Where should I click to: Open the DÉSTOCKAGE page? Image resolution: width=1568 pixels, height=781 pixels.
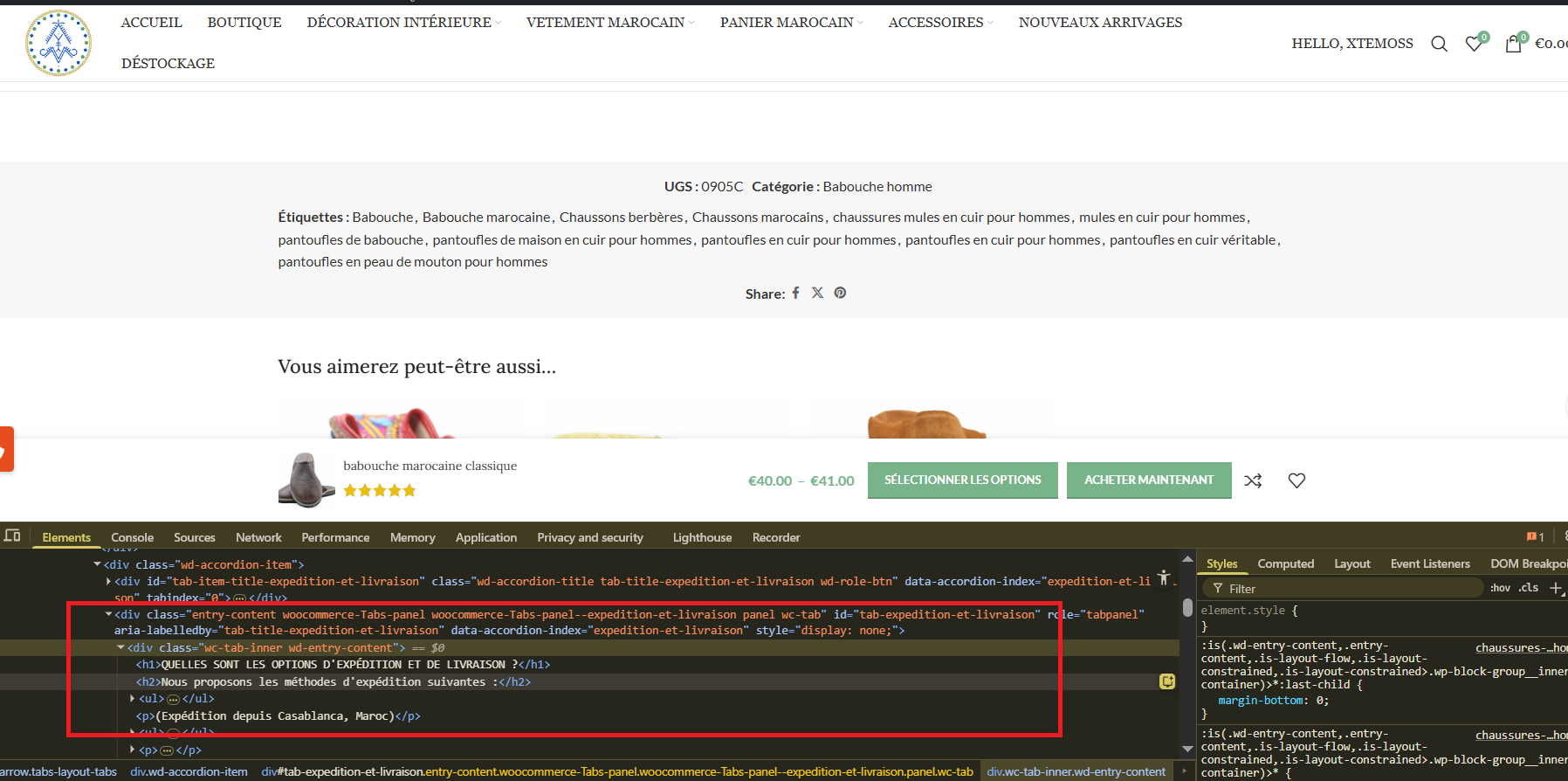[168, 63]
